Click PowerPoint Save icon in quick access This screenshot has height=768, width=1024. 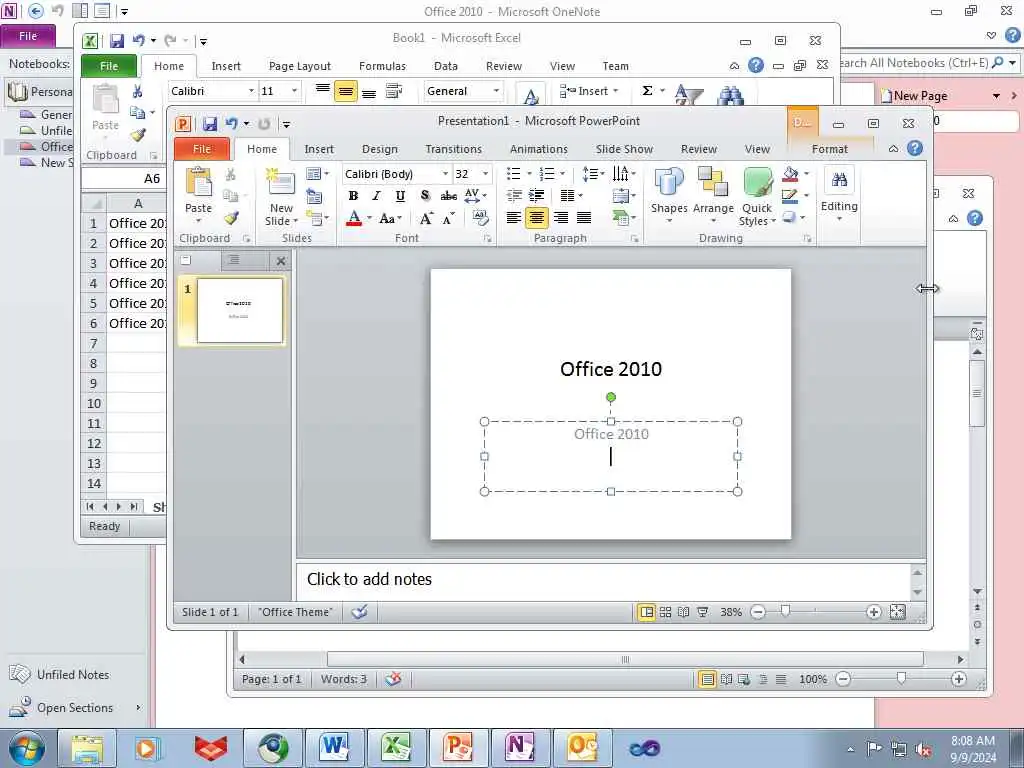tap(210, 123)
